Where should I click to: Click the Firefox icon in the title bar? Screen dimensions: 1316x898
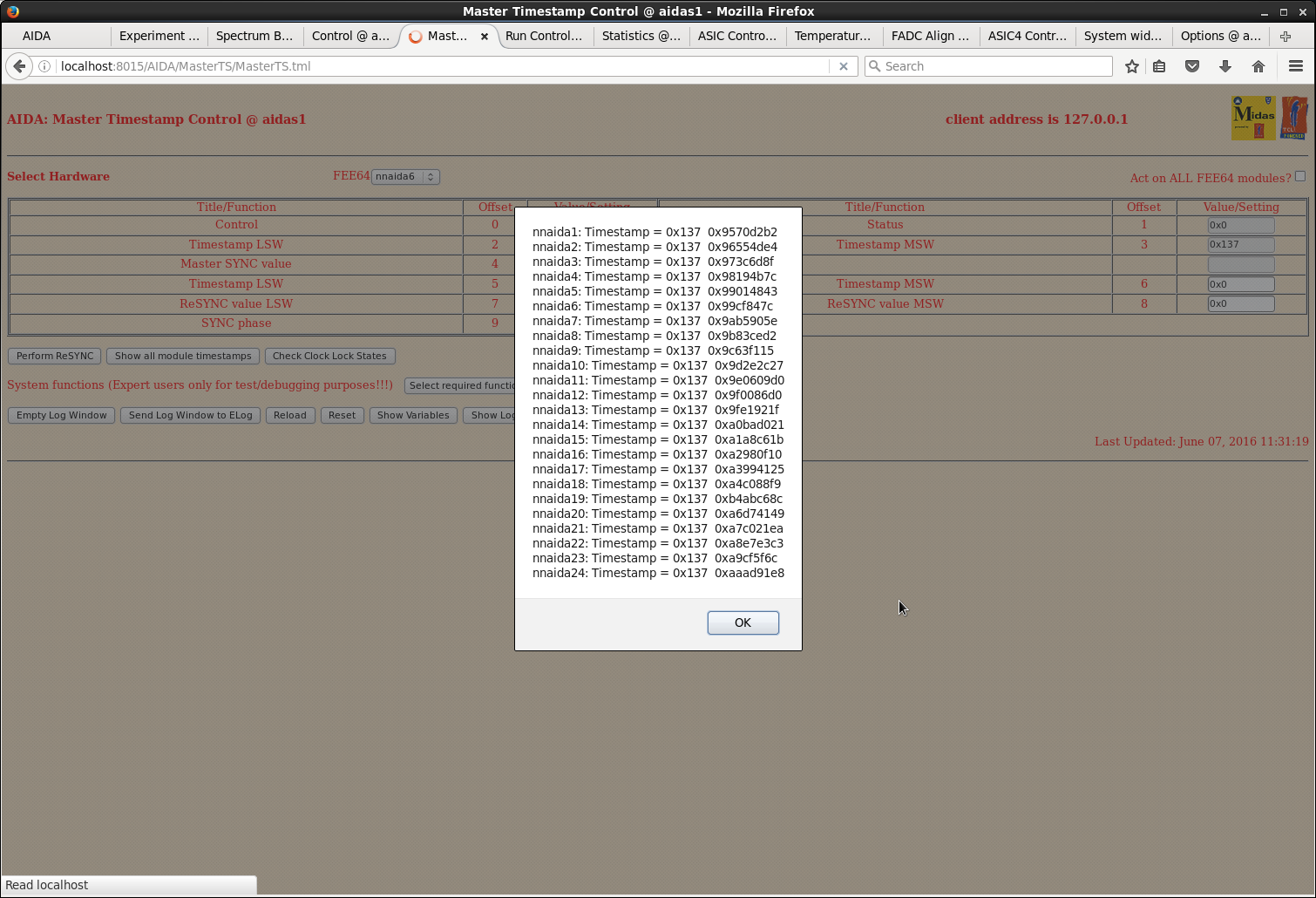13,11
